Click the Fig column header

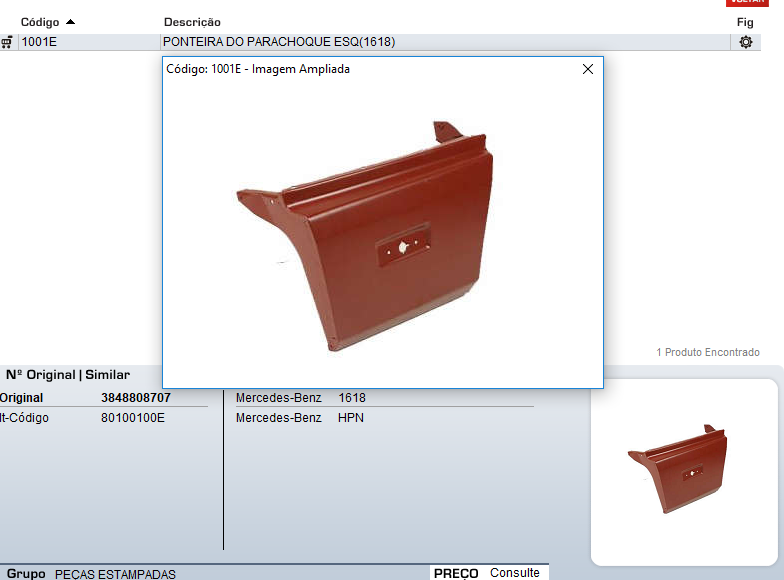coord(745,22)
